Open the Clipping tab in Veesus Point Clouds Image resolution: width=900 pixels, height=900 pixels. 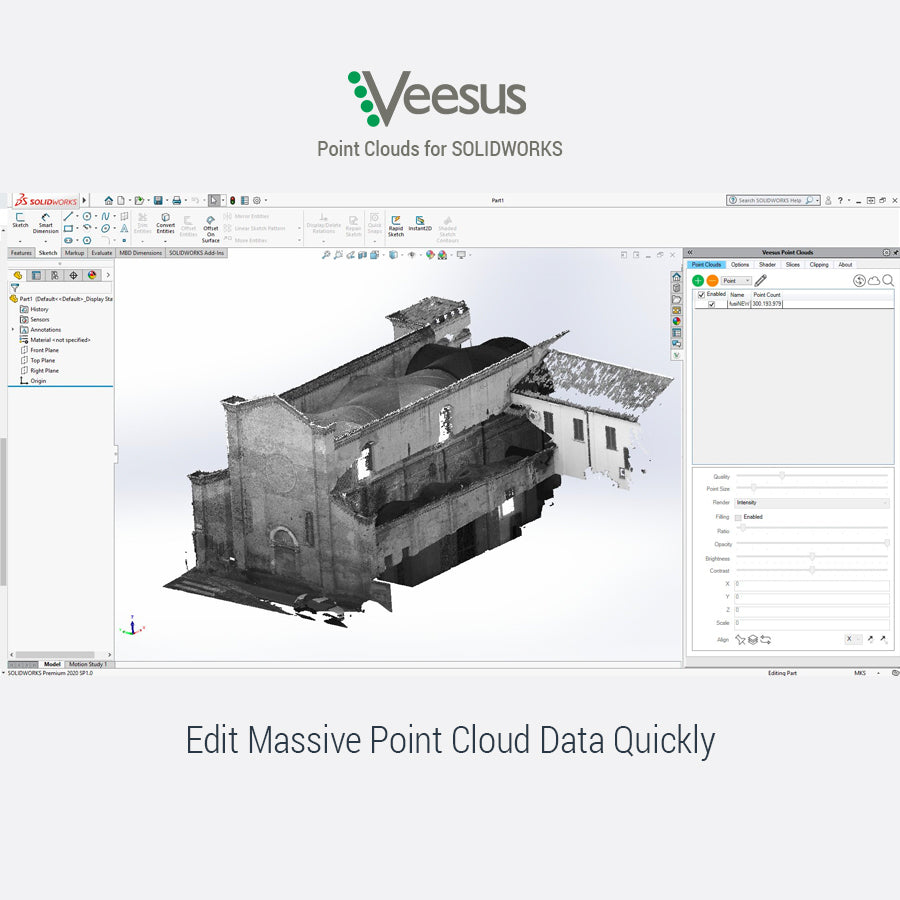(x=819, y=264)
